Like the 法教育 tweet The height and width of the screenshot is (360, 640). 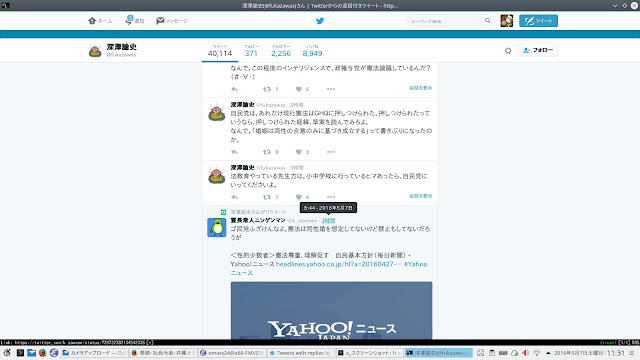click(299, 197)
